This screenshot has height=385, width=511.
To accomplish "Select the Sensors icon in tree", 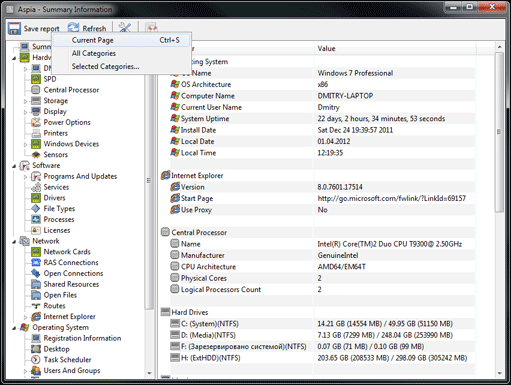I will (36, 155).
